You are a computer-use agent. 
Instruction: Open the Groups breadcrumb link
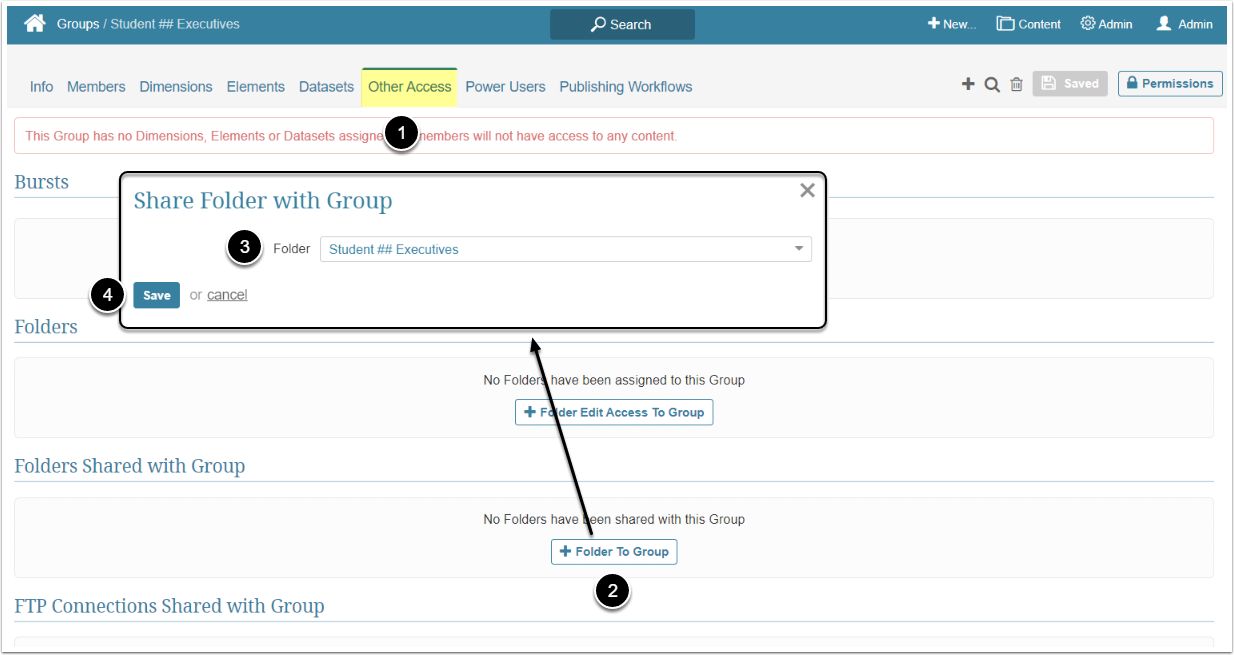click(78, 24)
